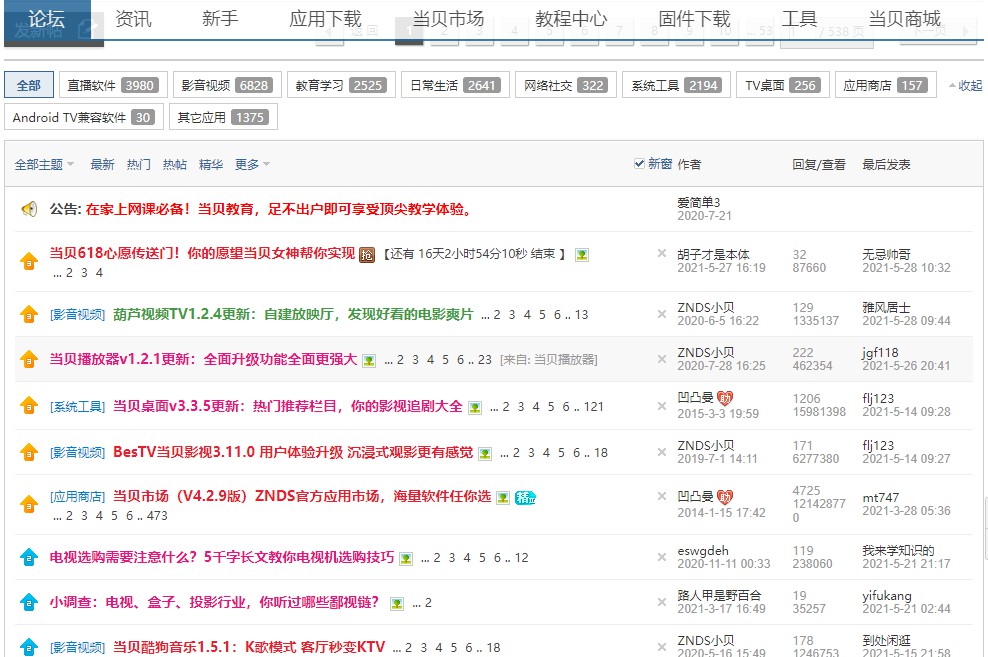Select the 网络社交 322 category

565,85
